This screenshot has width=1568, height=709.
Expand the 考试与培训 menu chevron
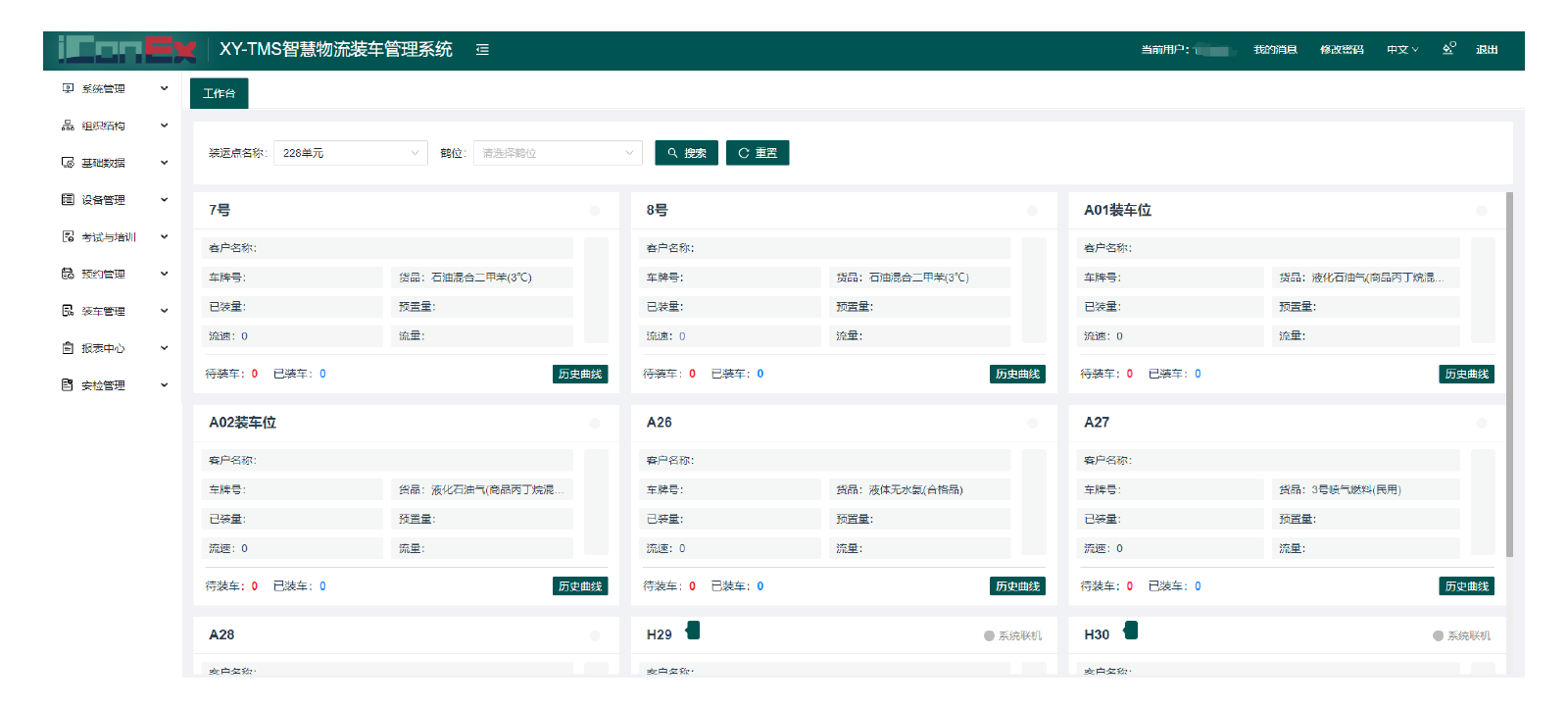164,237
